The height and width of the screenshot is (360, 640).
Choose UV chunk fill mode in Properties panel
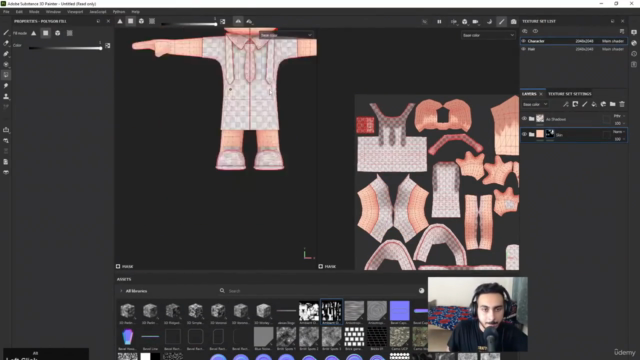70,33
